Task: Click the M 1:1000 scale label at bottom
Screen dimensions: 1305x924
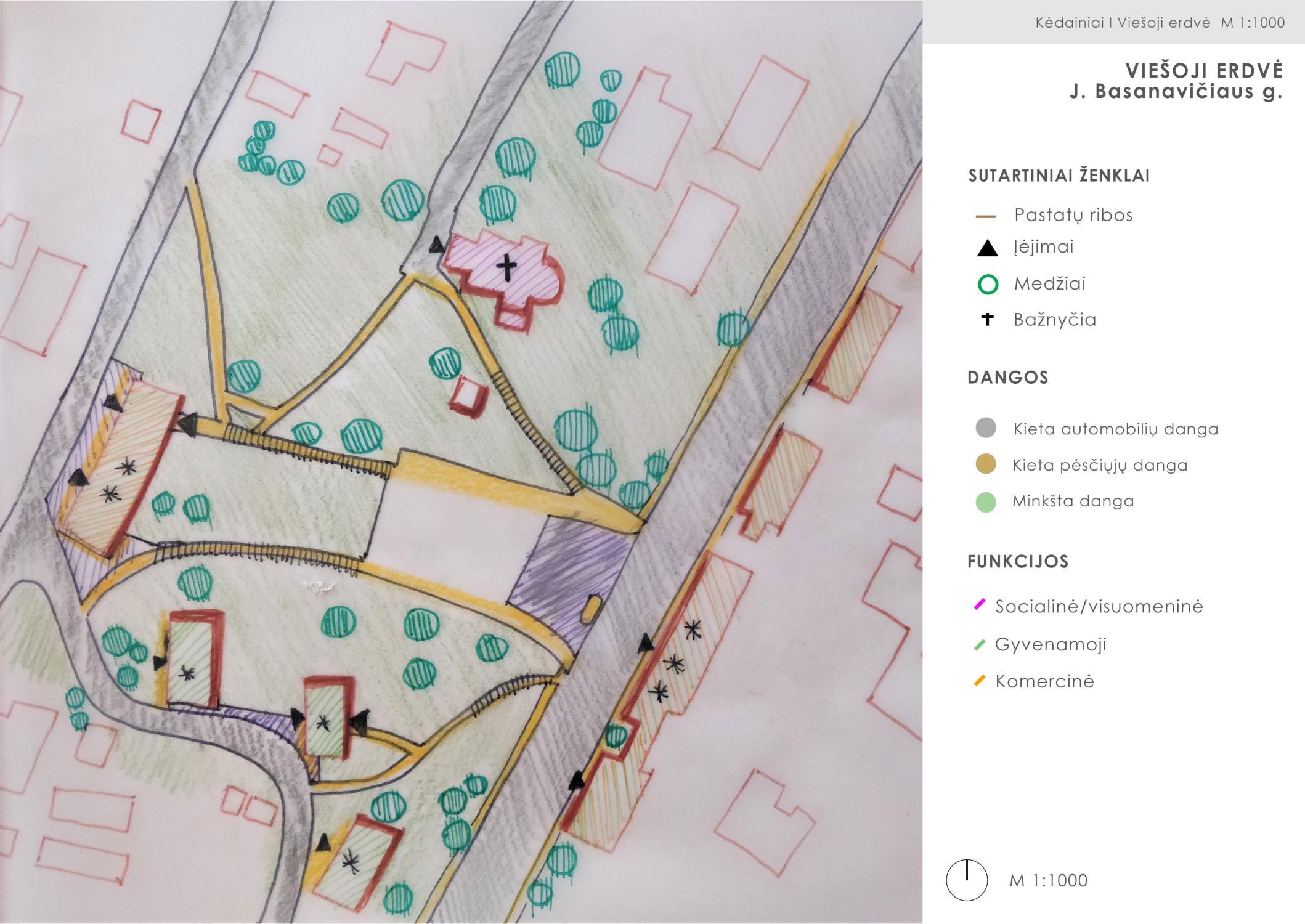Action: click(x=1048, y=880)
